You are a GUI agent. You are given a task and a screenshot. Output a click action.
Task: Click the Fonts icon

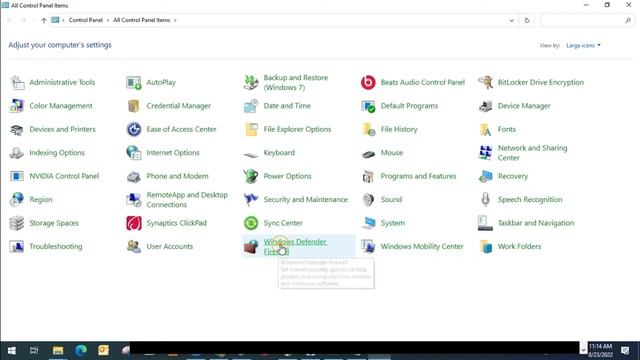pyautogui.click(x=485, y=130)
